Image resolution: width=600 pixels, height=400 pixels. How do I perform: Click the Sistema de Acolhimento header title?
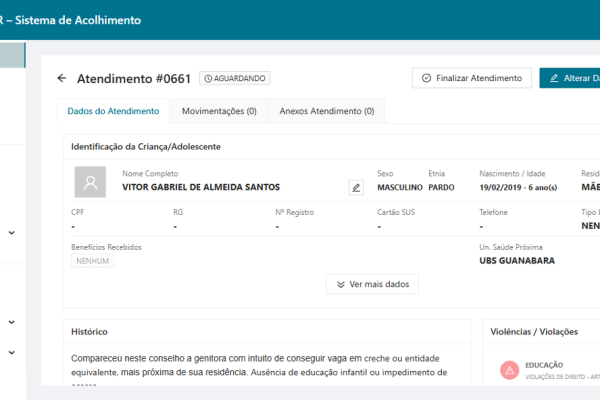[75, 20]
